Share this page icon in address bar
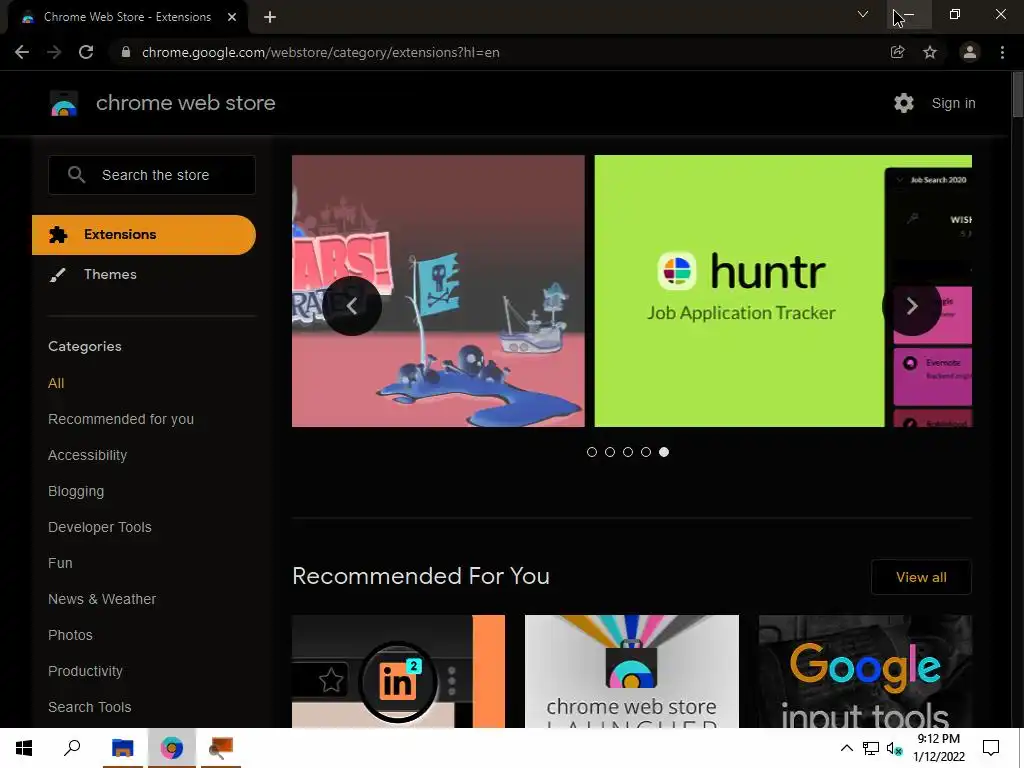Image resolution: width=1024 pixels, height=768 pixels. click(x=898, y=52)
